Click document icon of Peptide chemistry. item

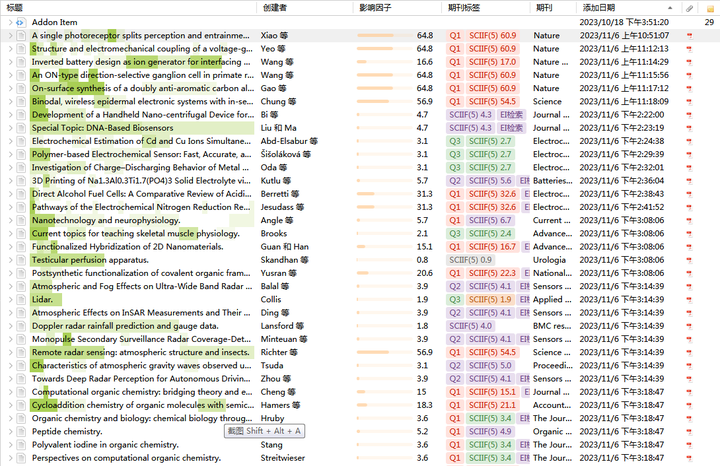tap(21, 432)
